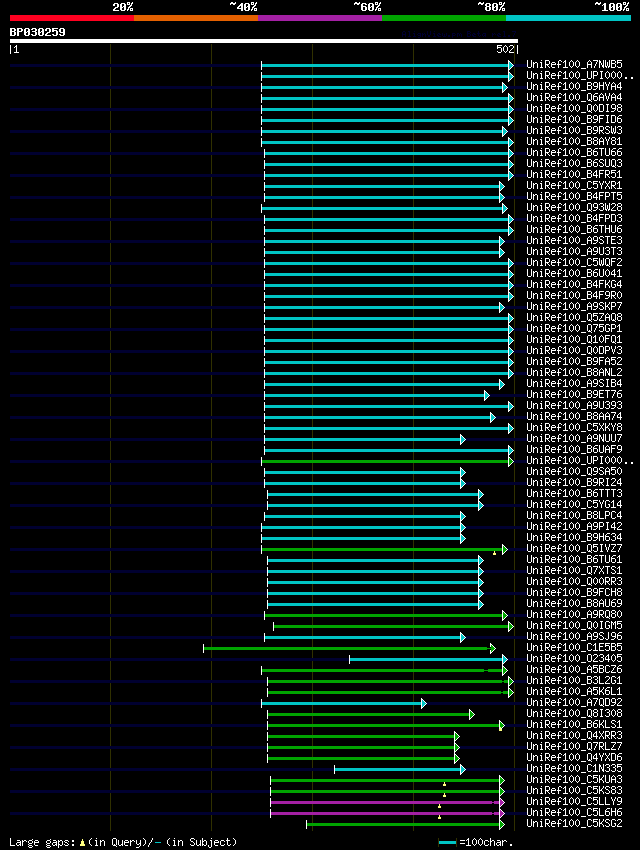This screenshot has width=640, height=850.
Task: Select the UniRef100_Q93W28 label
Action: coord(574,207)
